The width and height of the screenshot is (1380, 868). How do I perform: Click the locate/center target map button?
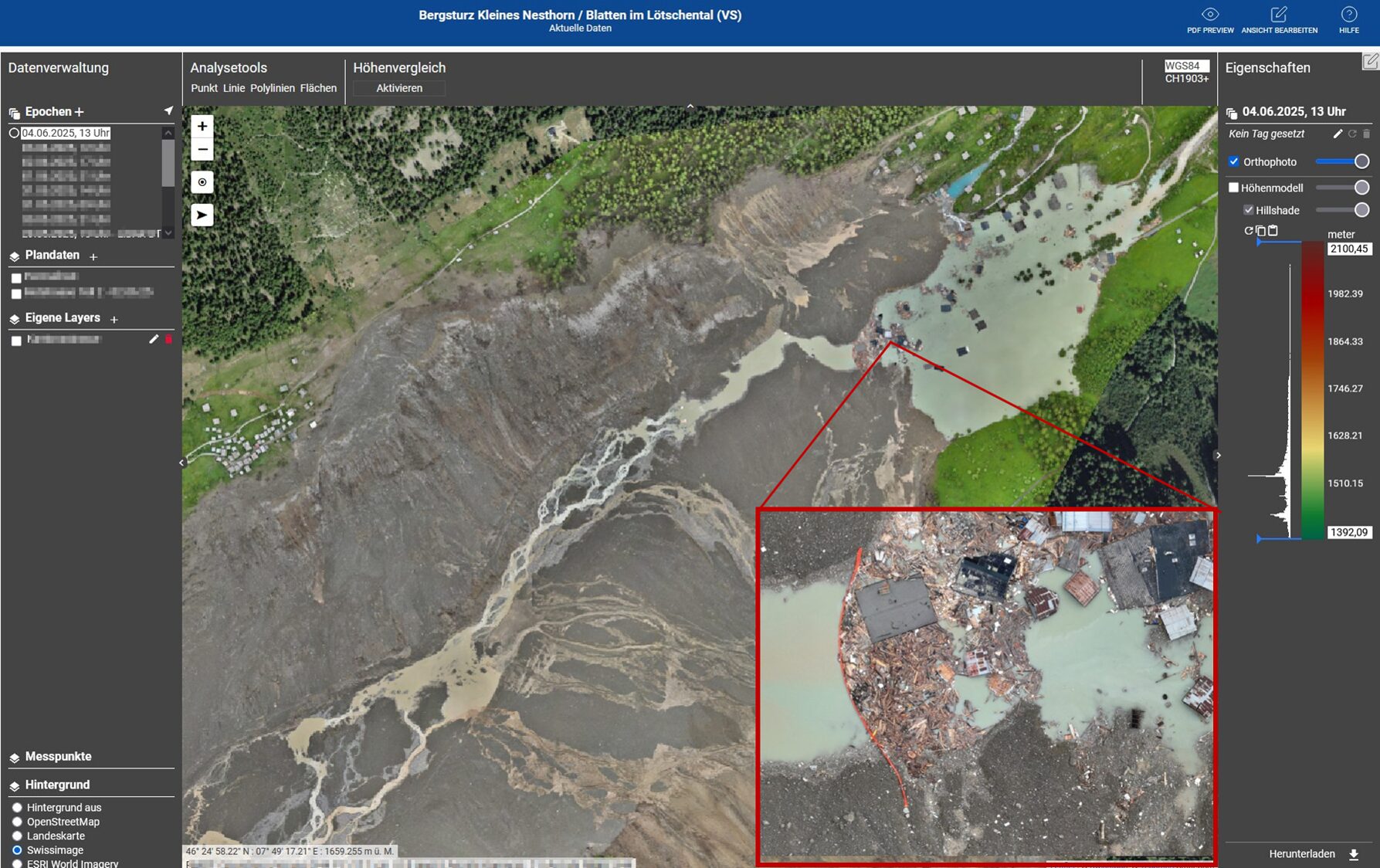pos(202,182)
